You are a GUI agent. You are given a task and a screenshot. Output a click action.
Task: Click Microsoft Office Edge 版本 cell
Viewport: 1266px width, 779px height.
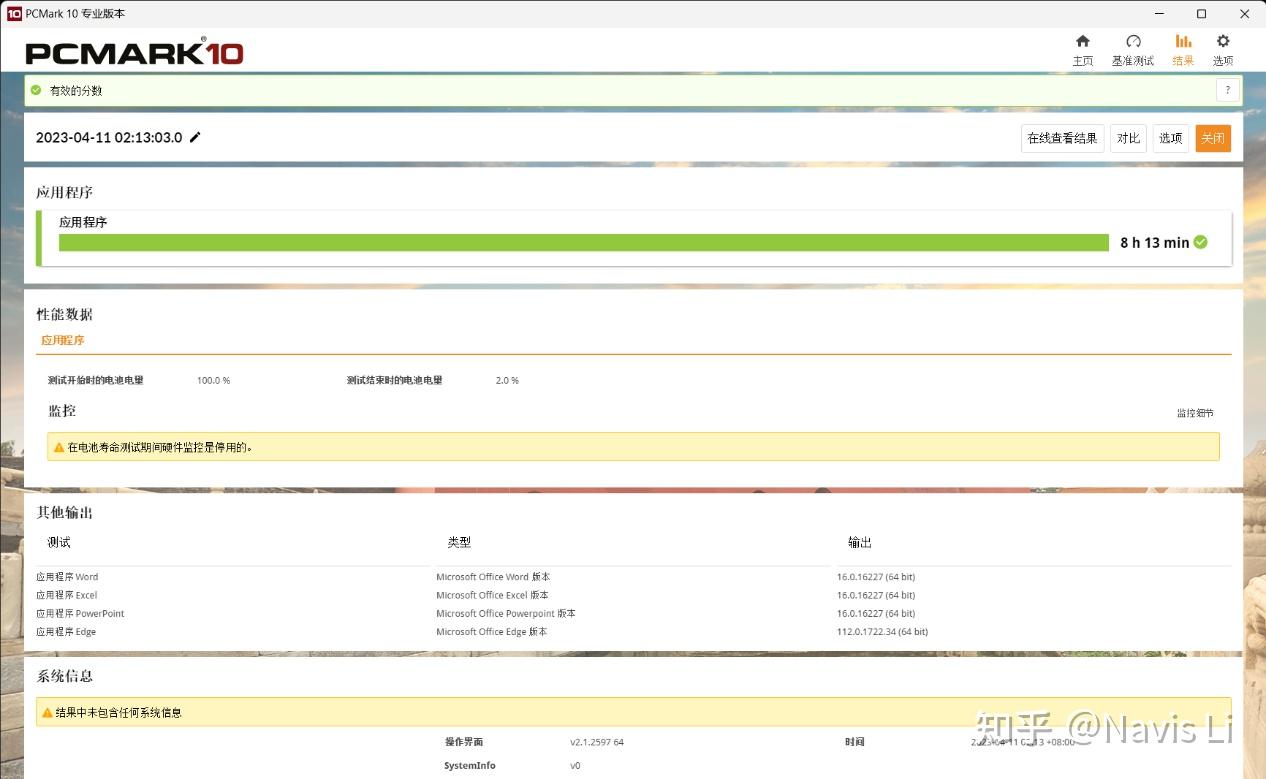[492, 632]
